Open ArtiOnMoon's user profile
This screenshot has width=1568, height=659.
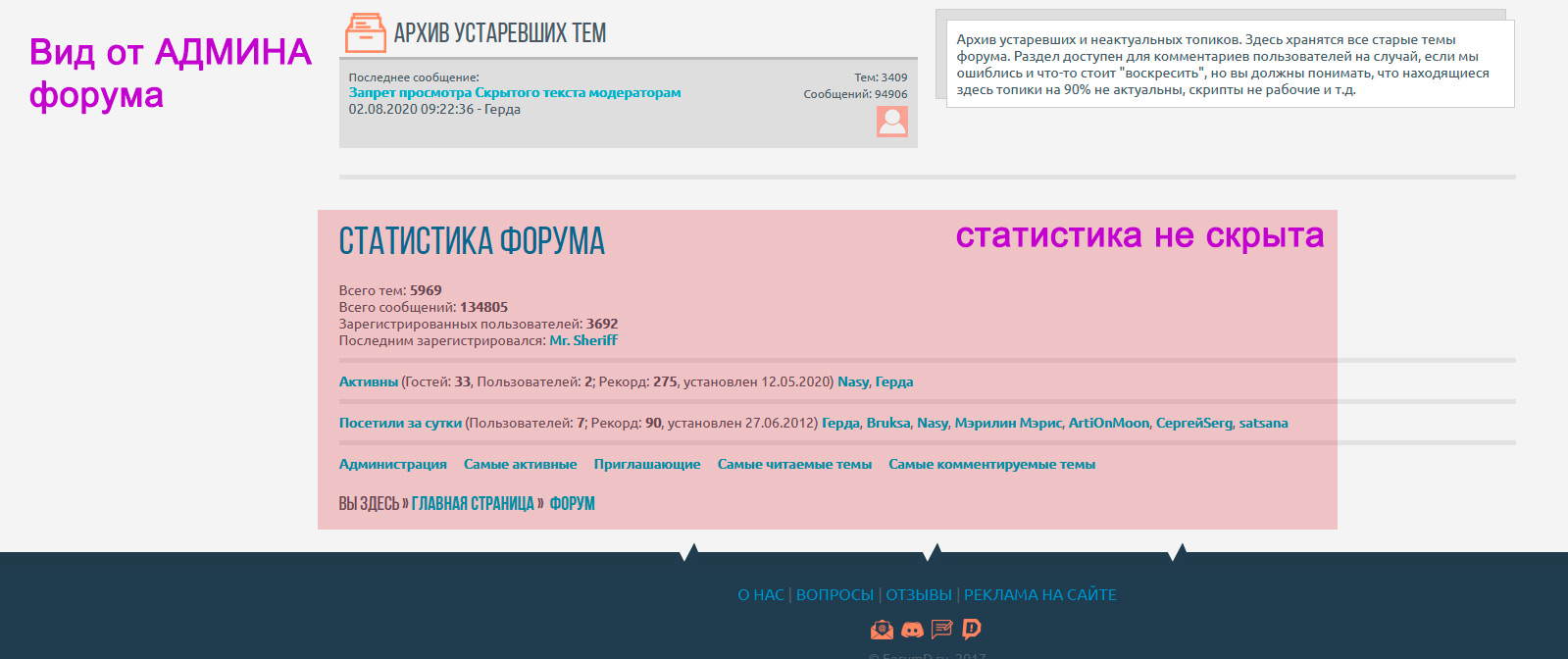tap(1108, 423)
